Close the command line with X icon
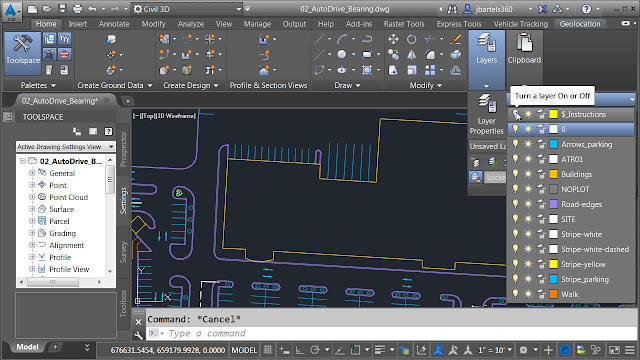640x360 pixels. tap(138, 322)
